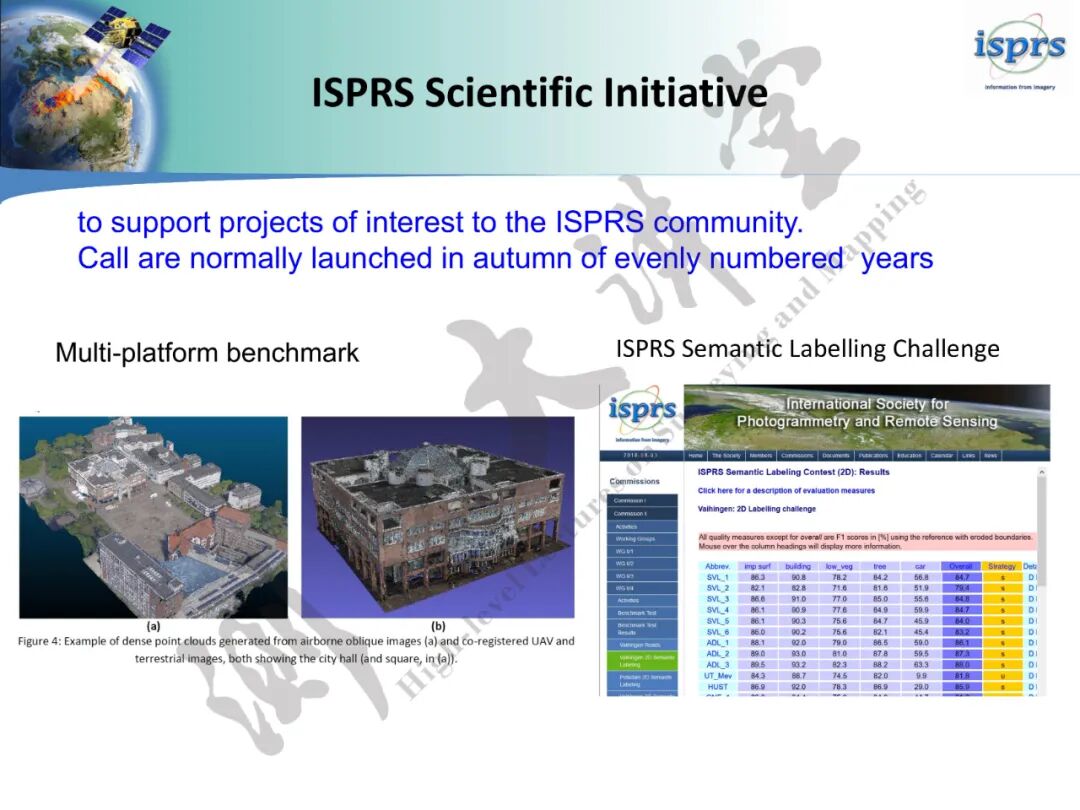Image resolution: width=1080 pixels, height=810 pixels.
Task: Open the Publications menu item
Action: point(873,455)
